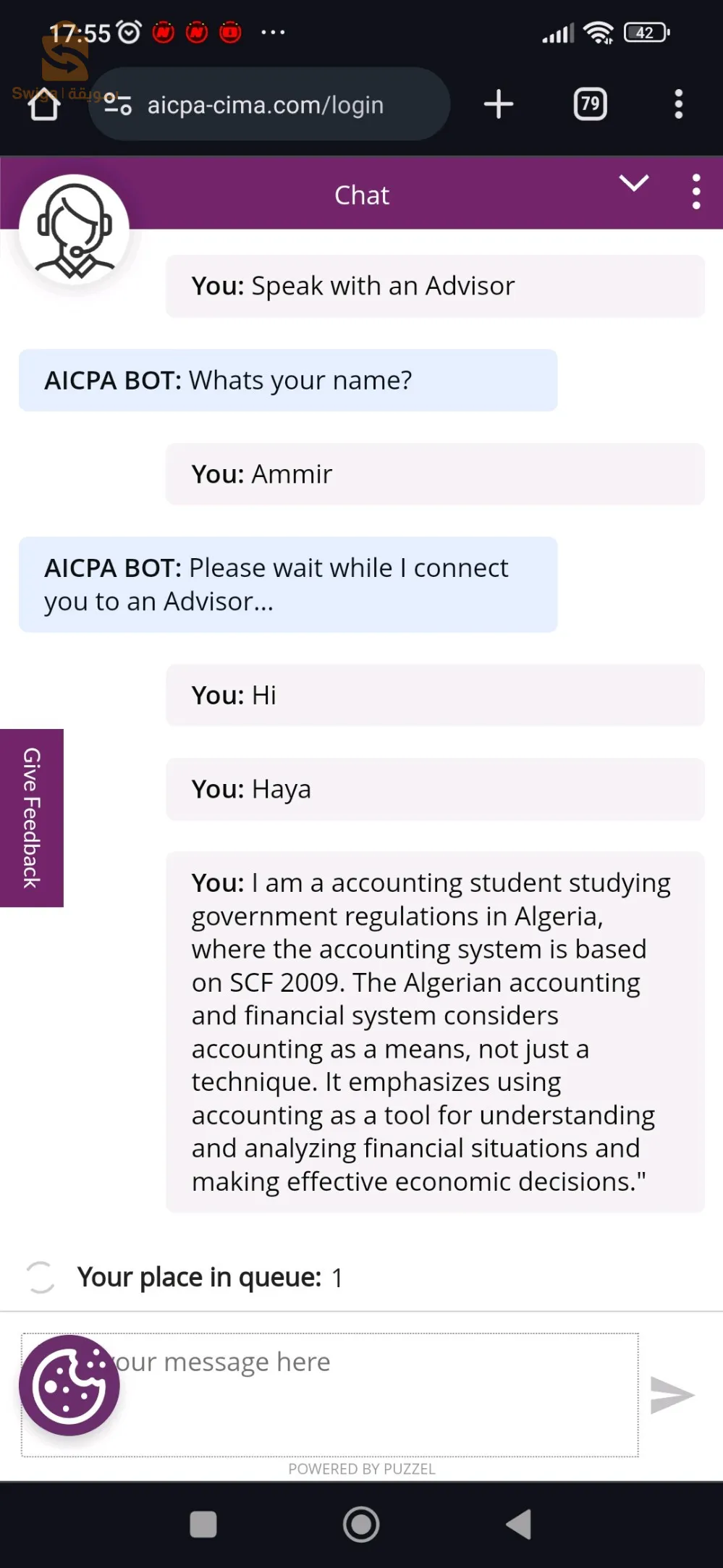Viewport: 723px width, 1568px height.
Task: Send the message with arrow icon
Action: tap(672, 1395)
